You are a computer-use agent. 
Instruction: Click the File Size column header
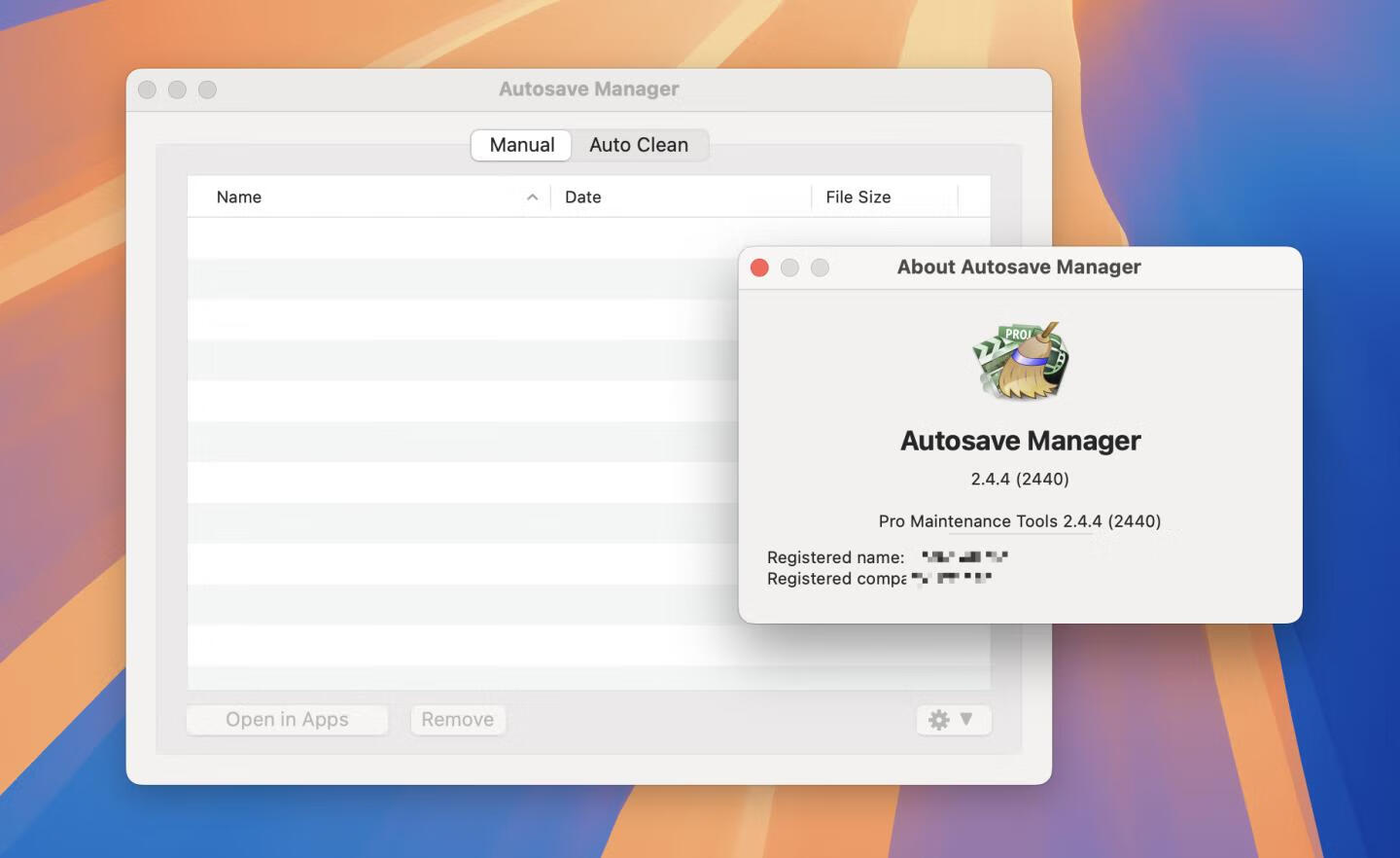857,197
